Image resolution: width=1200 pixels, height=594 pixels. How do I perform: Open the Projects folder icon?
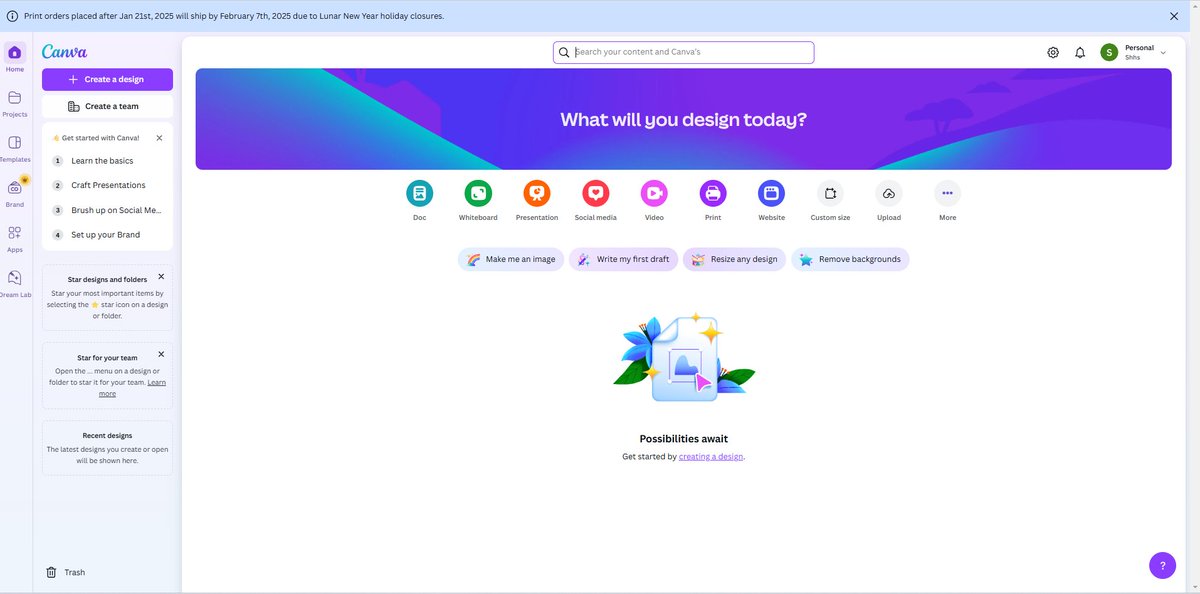(14, 98)
